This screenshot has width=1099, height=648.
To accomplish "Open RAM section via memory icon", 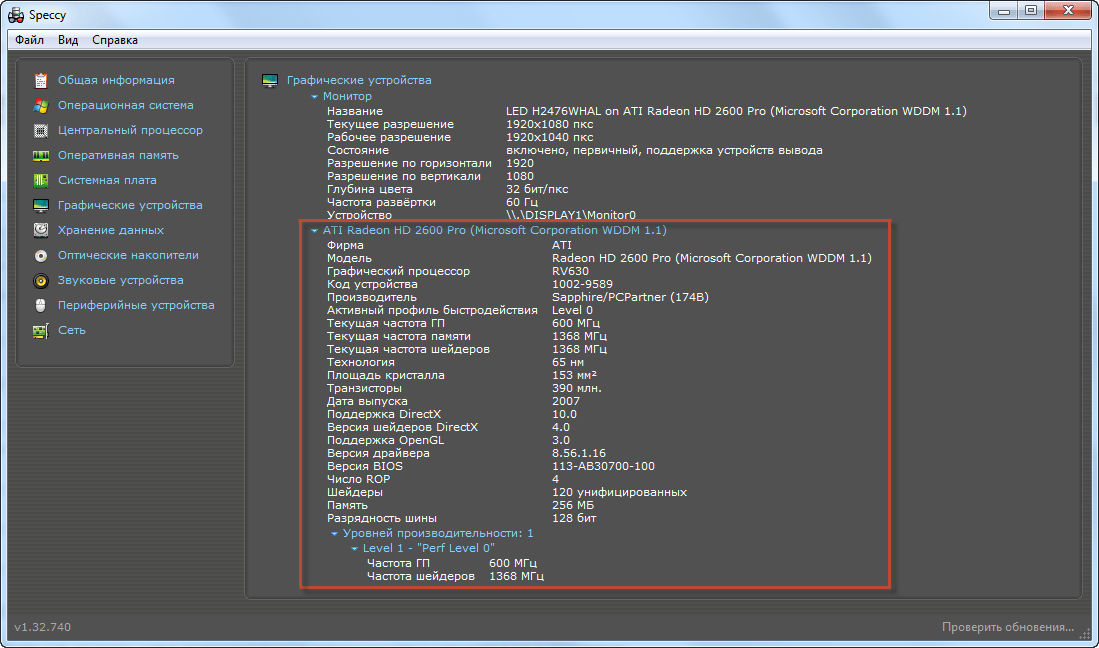I will coord(41,155).
